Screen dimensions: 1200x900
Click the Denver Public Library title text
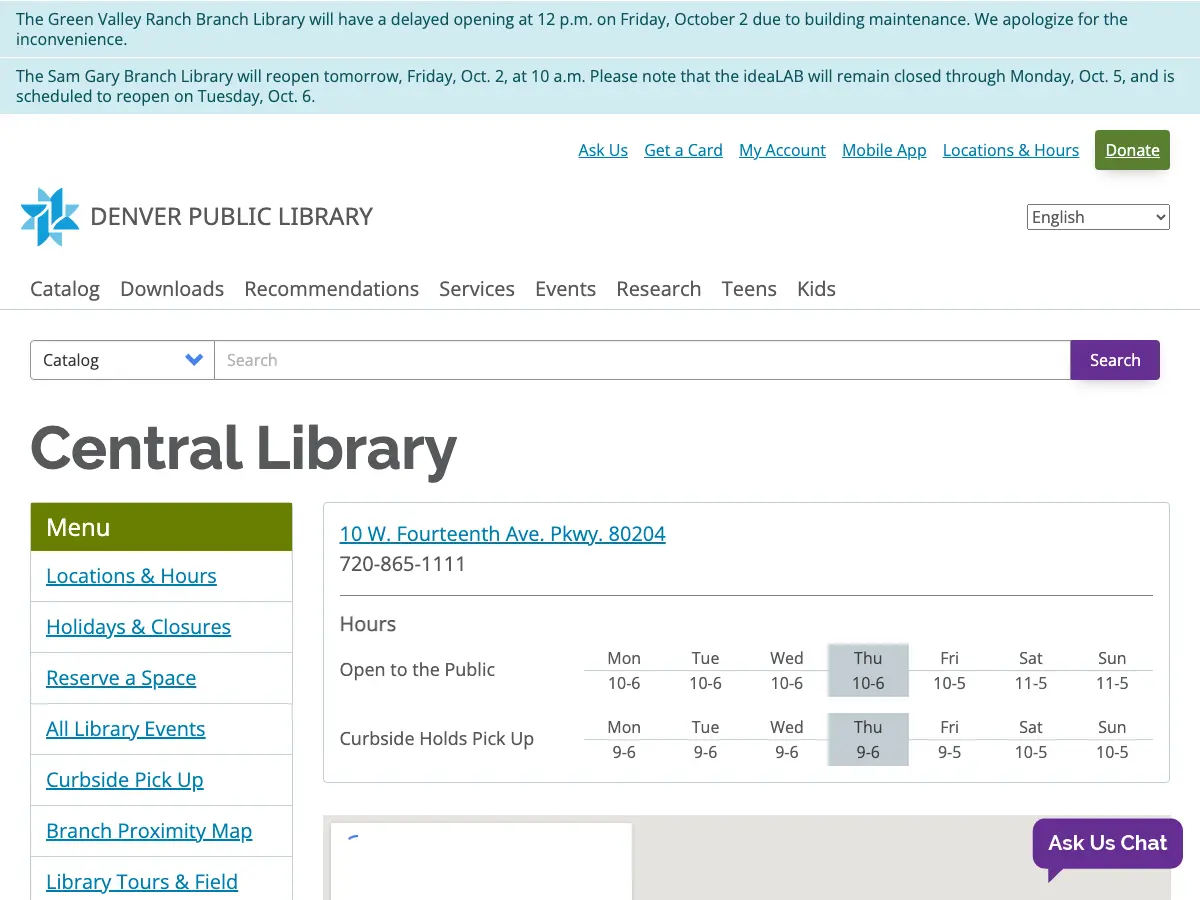231,217
